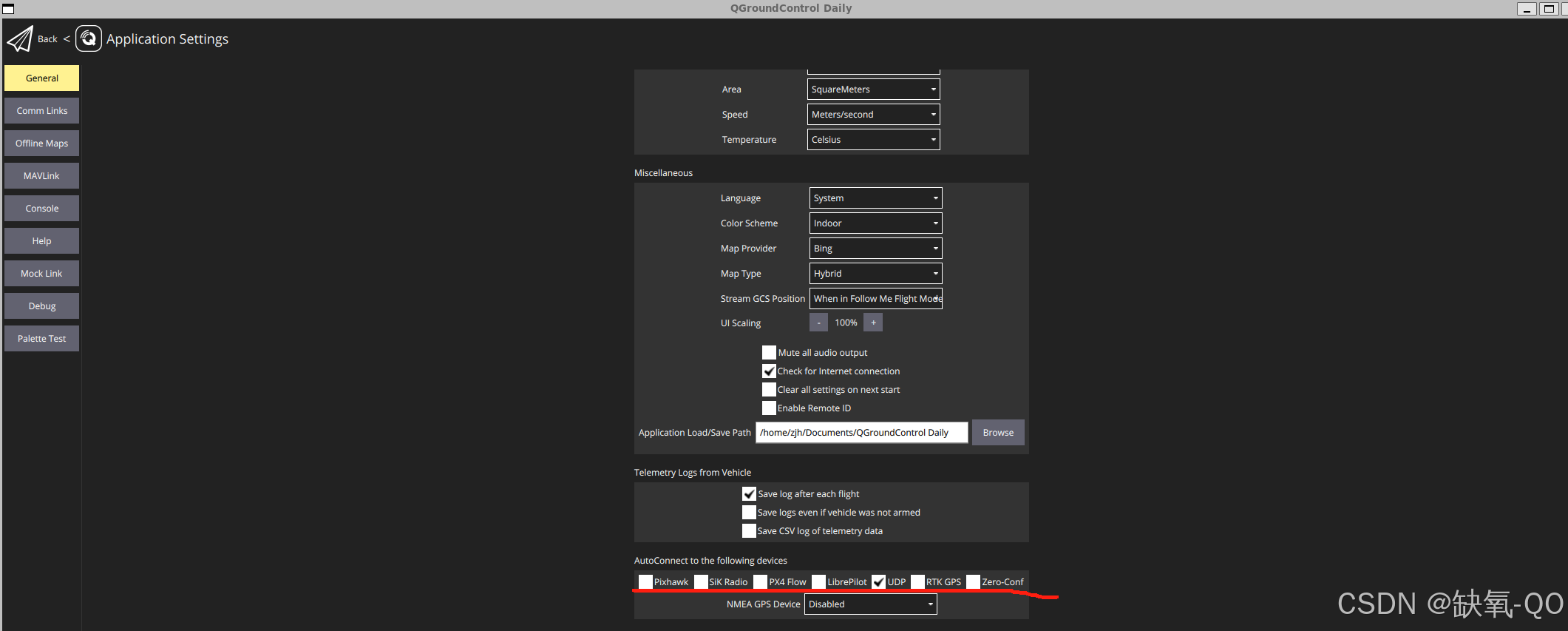Viewport: 1568px width, 631px height.
Task: Click the 100% UI Scaling value
Action: pos(846,323)
